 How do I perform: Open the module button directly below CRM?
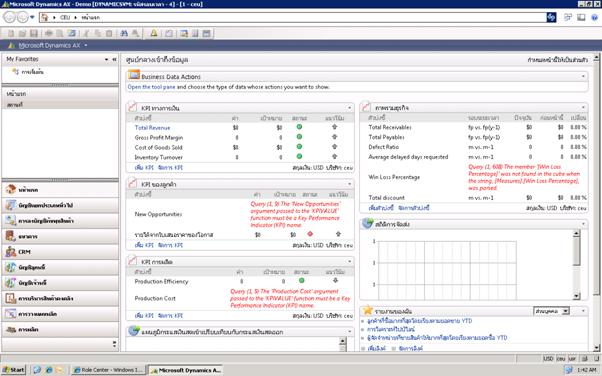pyautogui.click(x=60, y=267)
